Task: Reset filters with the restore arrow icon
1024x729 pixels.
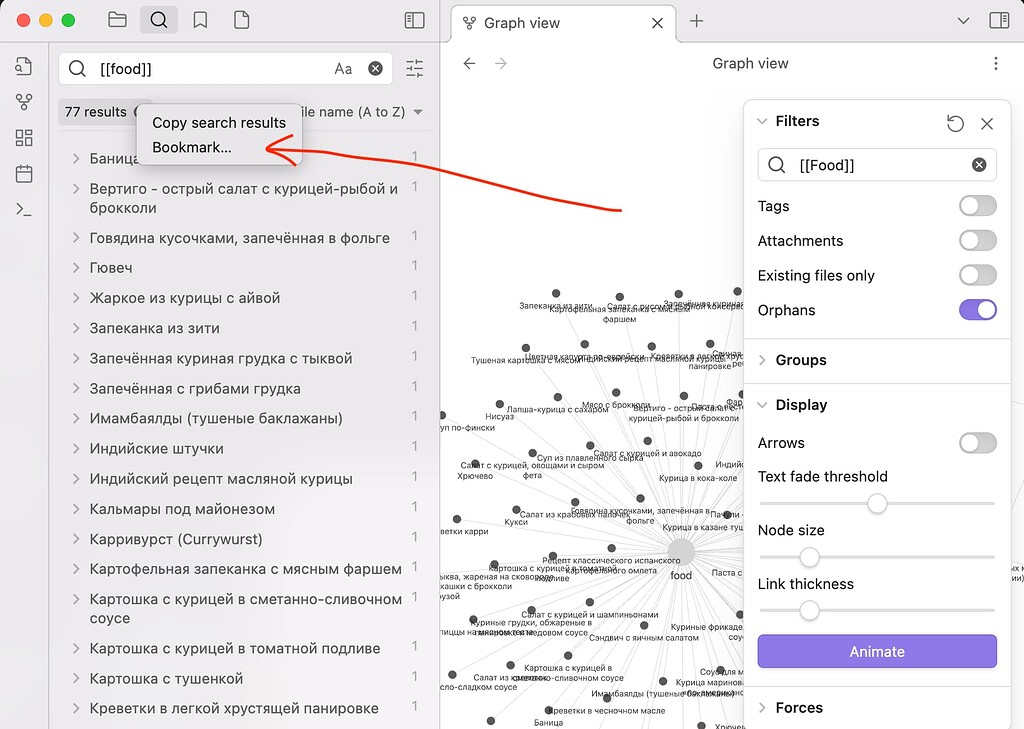Action: [955, 123]
